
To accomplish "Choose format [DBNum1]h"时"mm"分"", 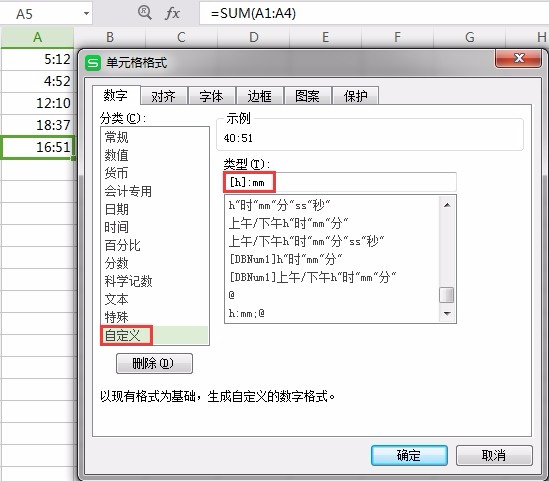I will (x=332, y=259).
